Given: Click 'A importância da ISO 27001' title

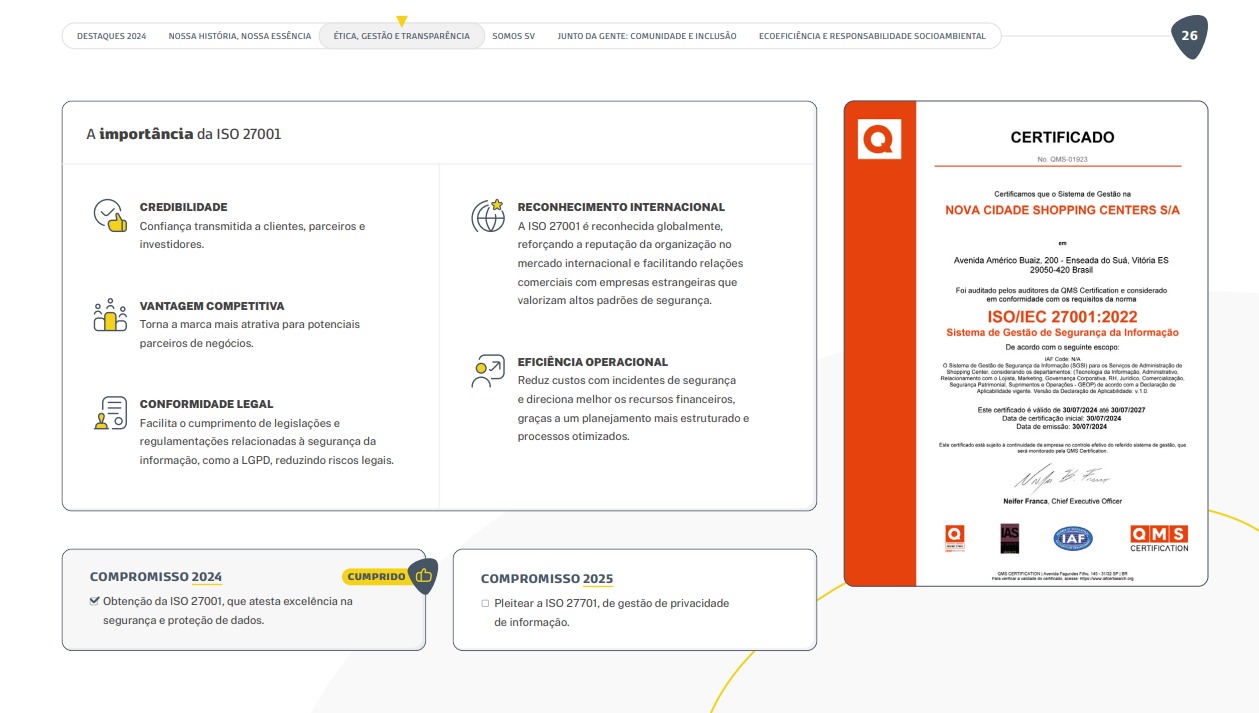Looking at the screenshot, I should [x=184, y=133].
